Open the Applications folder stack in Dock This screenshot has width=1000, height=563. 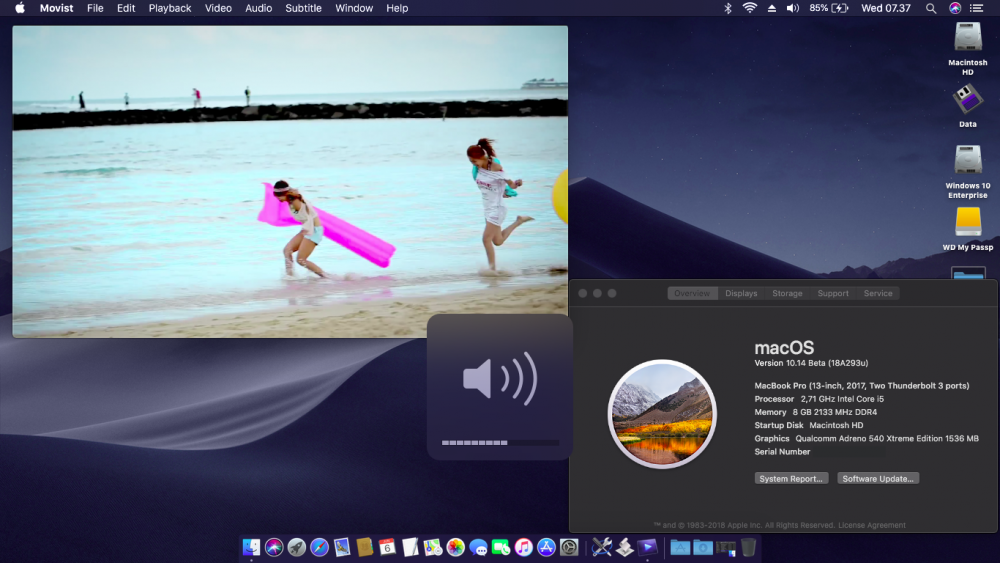click(x=680, y=547)
